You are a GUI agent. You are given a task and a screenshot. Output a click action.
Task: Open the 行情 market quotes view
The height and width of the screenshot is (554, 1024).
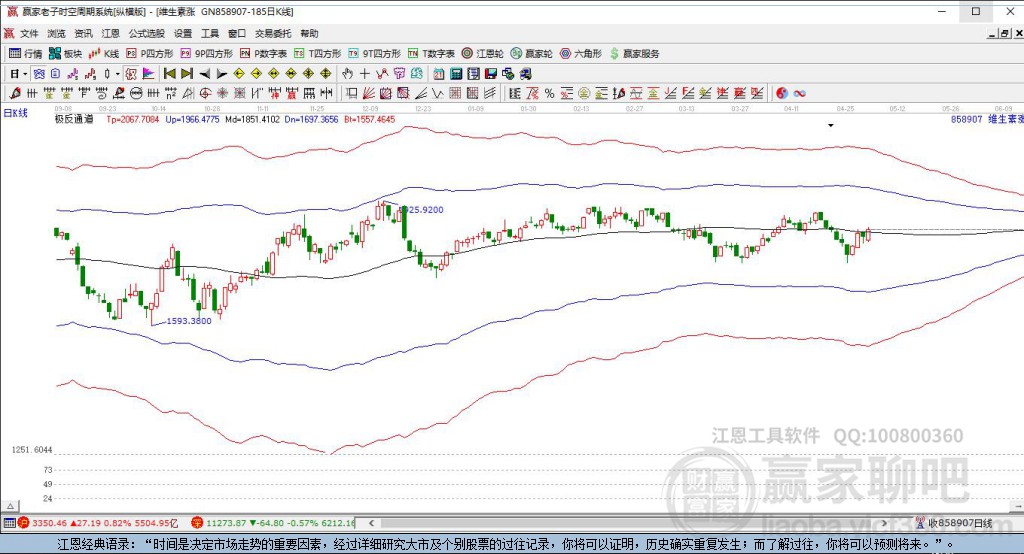pyautogui.click(x=25, y=54)
